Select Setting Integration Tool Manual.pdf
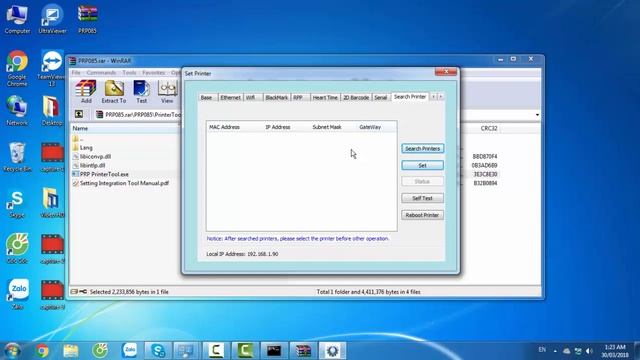The width and height of the screenshot is (640, 360). click(124, 183)
